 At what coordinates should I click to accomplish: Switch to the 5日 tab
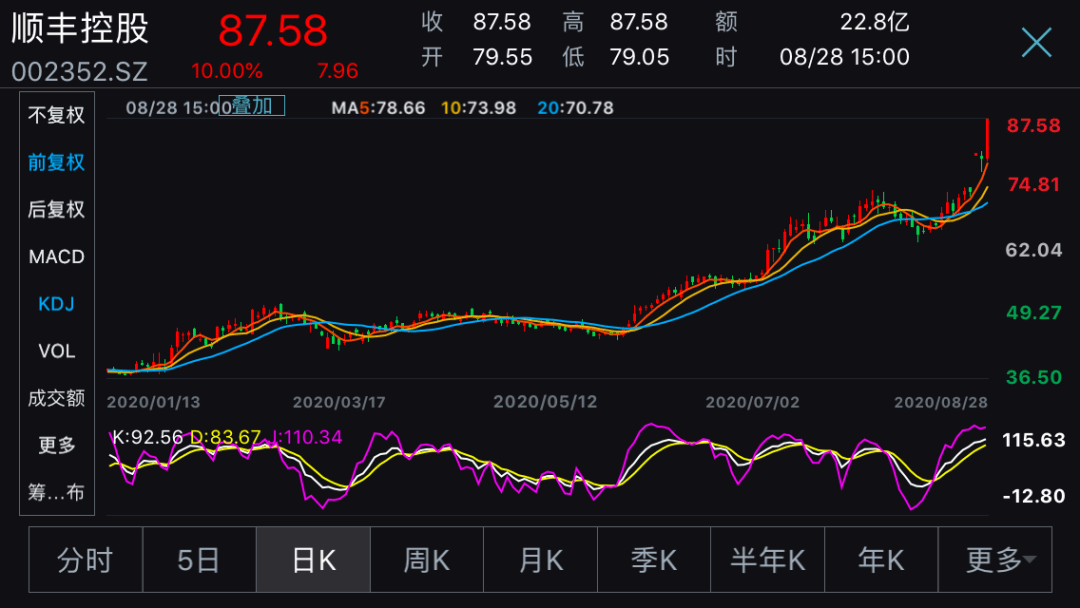coord(199,560)
